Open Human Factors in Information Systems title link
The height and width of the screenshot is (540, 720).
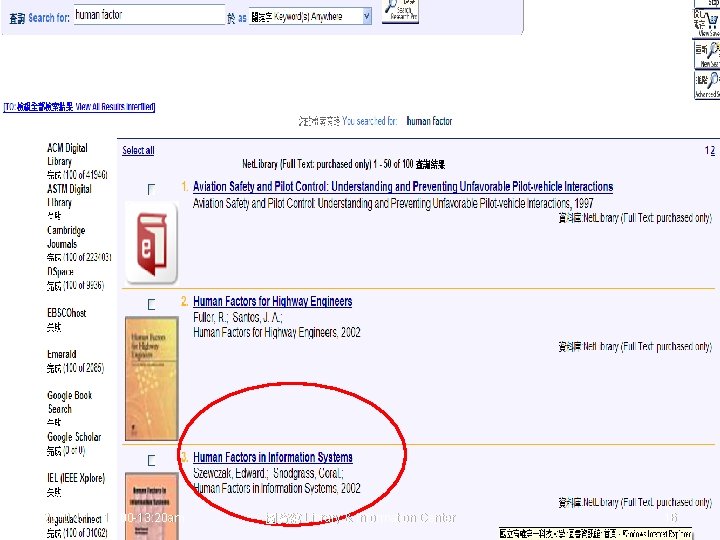tap(272, 457)
